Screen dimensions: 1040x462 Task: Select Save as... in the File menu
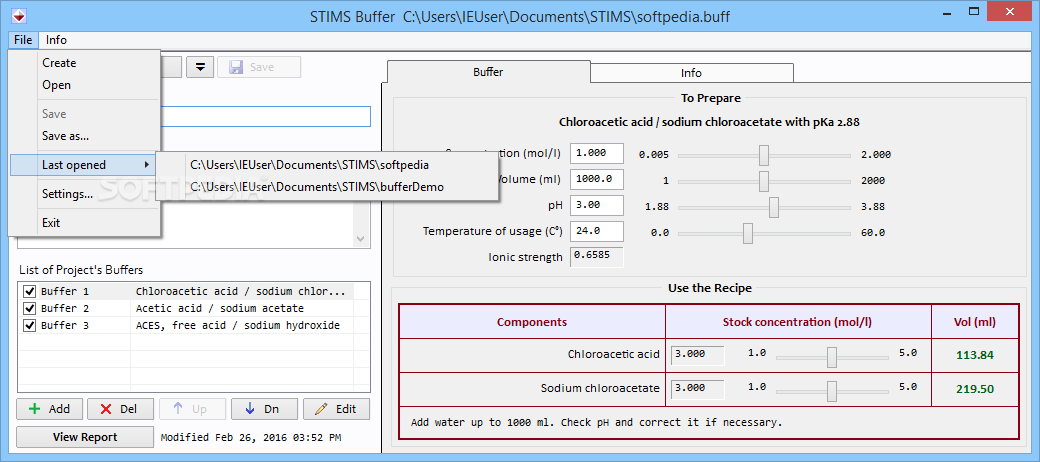click(65, 136)
